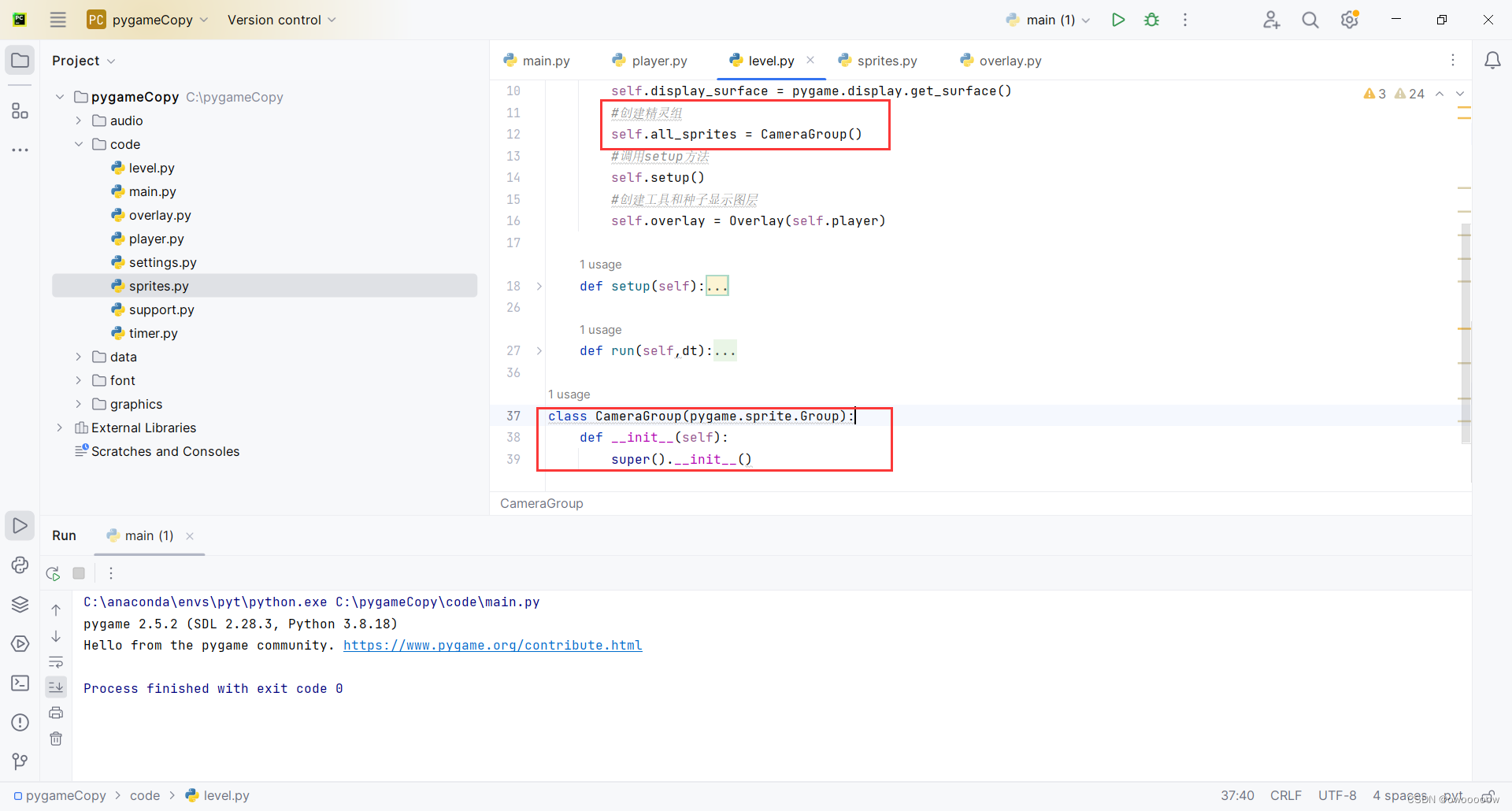Viewport: 1512px width, 811px height.
Task: Open the Terminal tool window
Action: click(x=20, y=683)
